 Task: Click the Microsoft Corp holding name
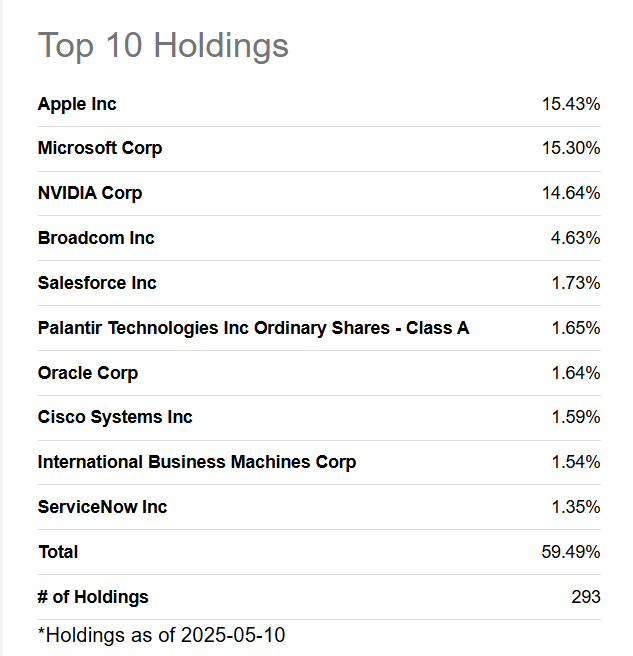coord(100,148)
